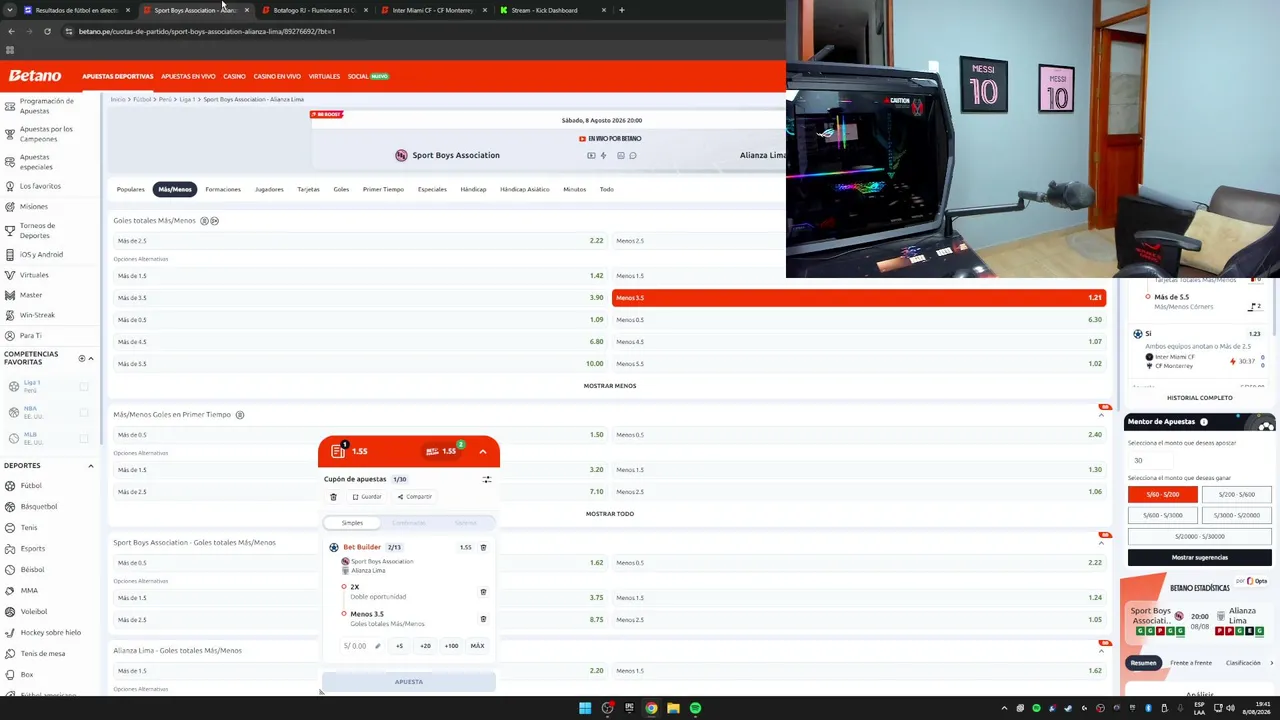Select the Básquetbol sport
Screen dimensions: 1280x720
click(x=38, y=507)
